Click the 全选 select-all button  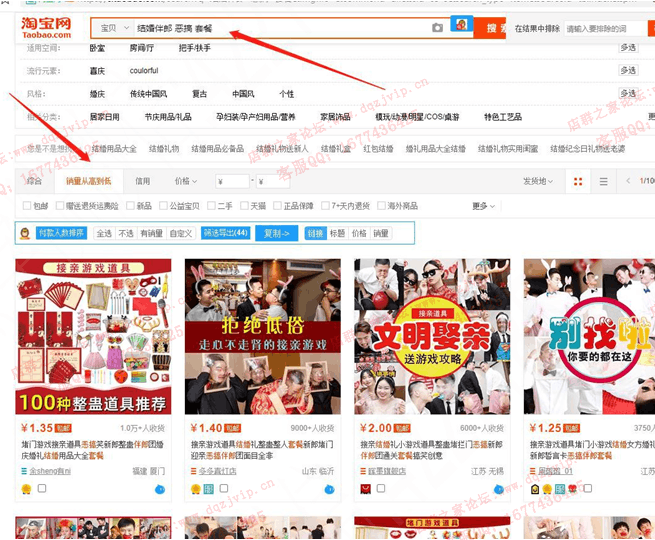(x=104, y=233)
